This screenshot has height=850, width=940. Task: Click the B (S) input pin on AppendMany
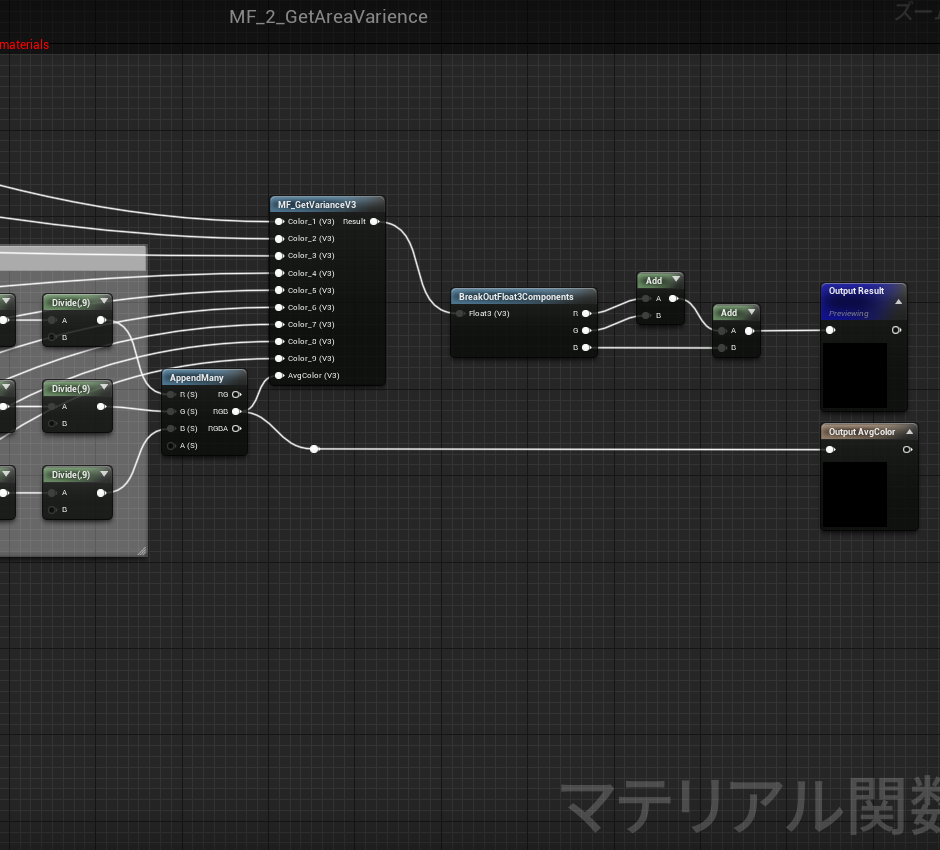pyautogui.click(x=171, y=429)
